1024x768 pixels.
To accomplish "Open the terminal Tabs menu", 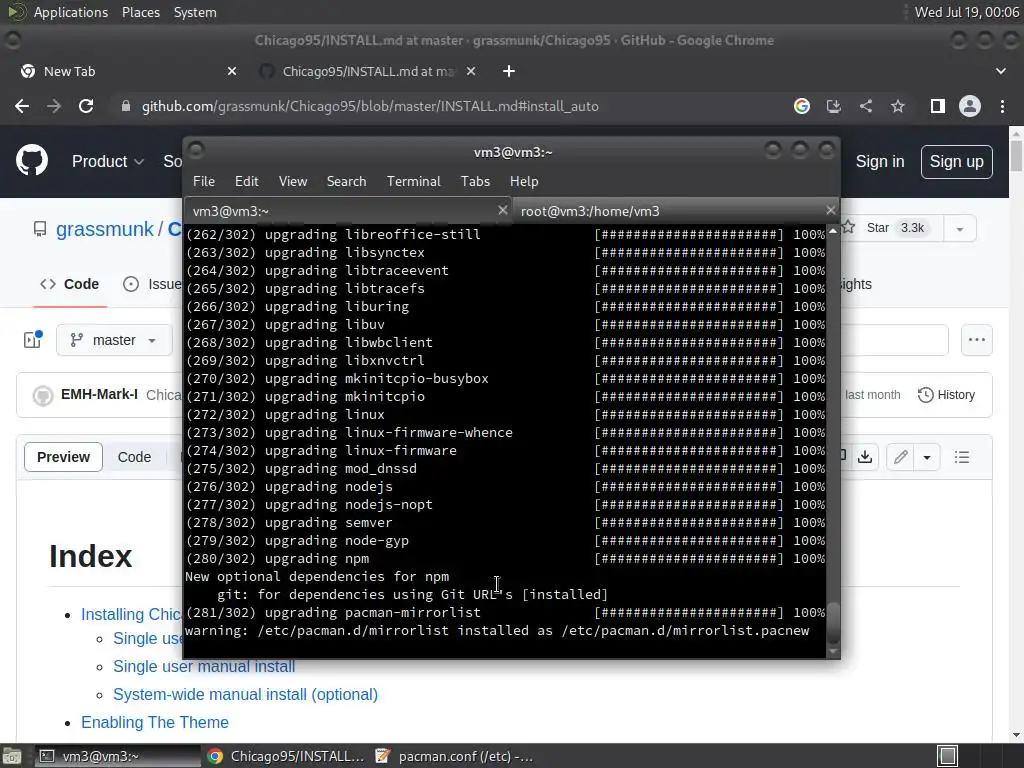I will (x=475, y=181).
